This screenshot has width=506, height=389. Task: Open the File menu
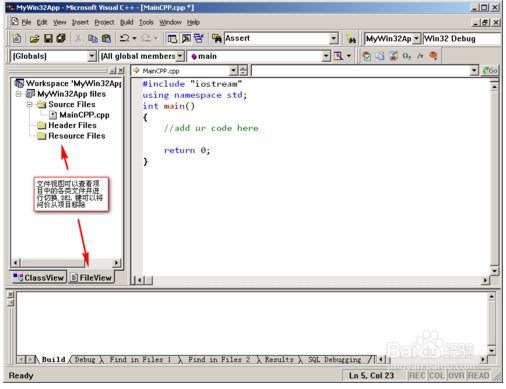(x=26, y=22)
